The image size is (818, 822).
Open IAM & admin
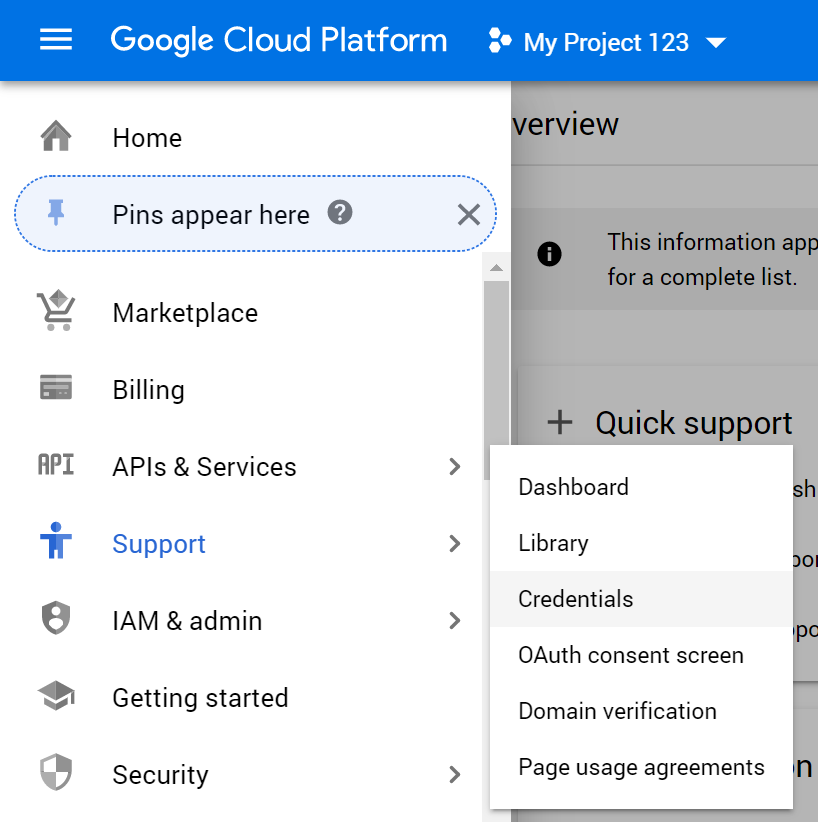click(x=187, y=621)
